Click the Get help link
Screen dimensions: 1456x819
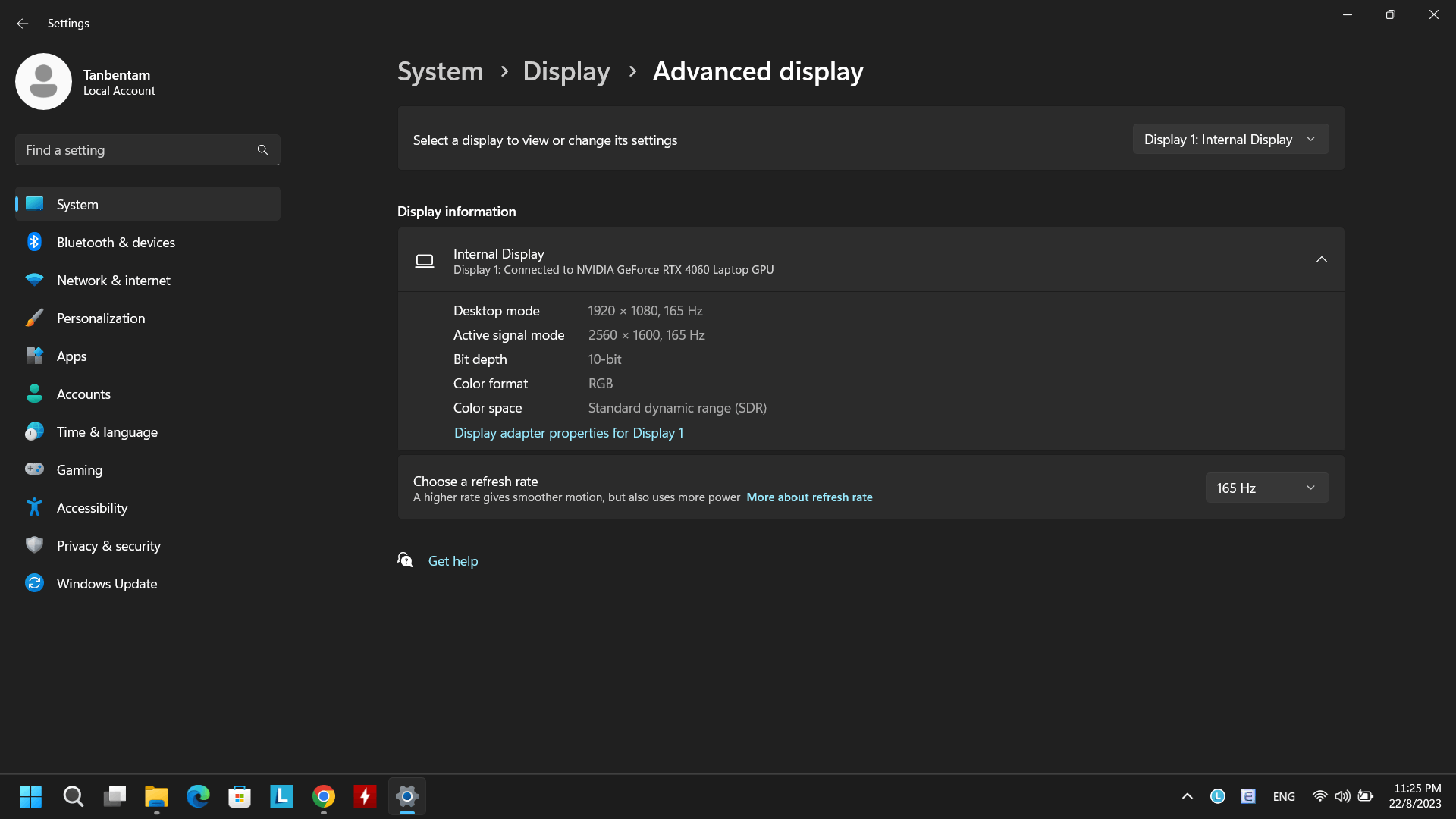(453, 560)
